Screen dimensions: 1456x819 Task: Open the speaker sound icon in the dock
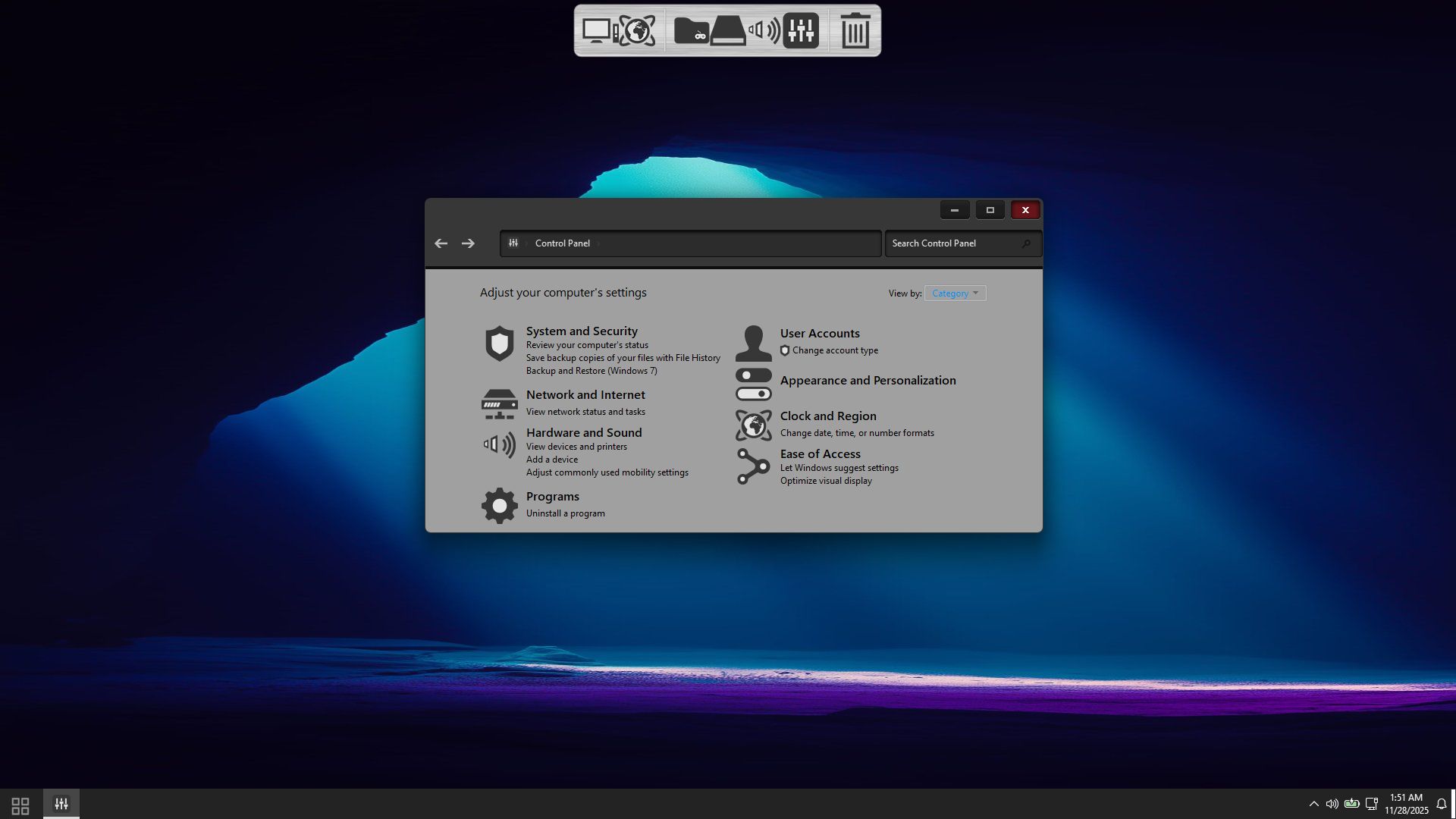764,31
